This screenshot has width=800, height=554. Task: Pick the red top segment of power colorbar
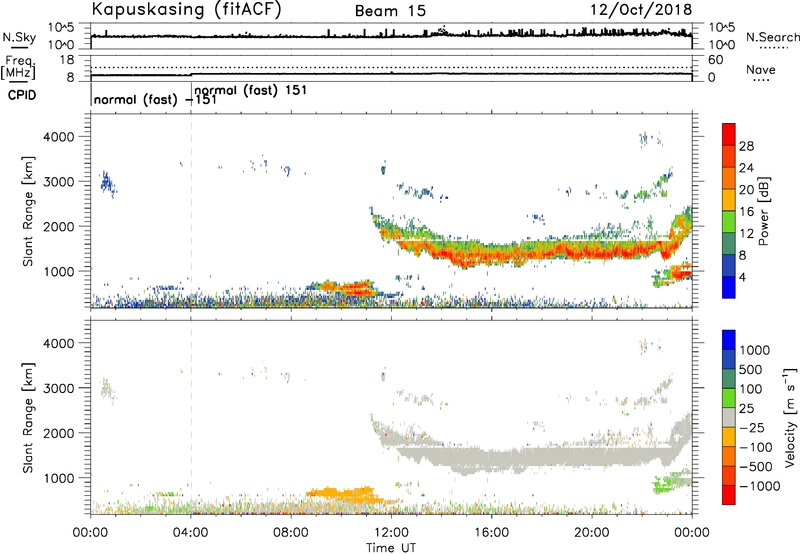pyautogui.click(x=729, y=134)
